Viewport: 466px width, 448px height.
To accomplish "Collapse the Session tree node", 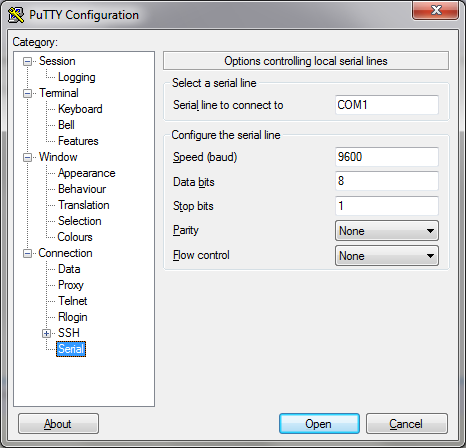I will (27, 61).
